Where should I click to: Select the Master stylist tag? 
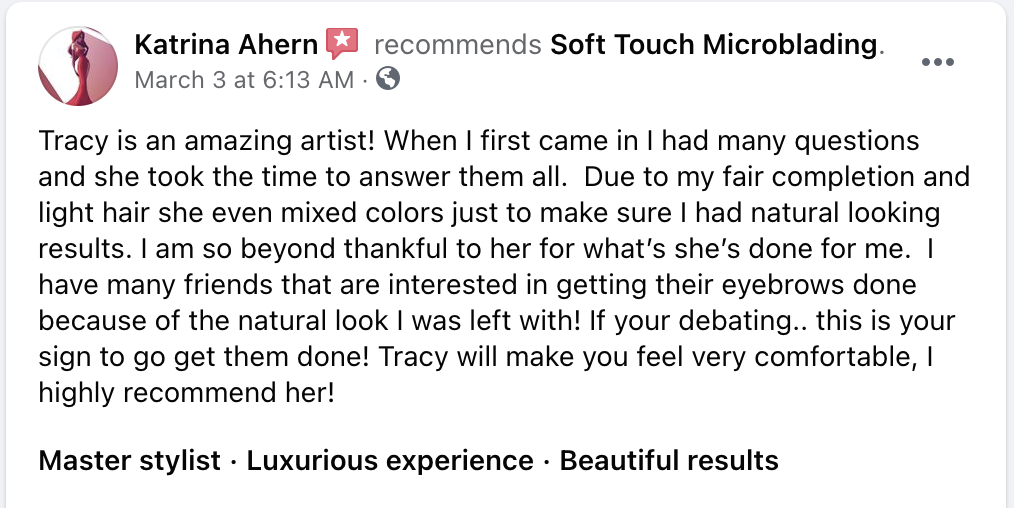[x=129, y=461]
